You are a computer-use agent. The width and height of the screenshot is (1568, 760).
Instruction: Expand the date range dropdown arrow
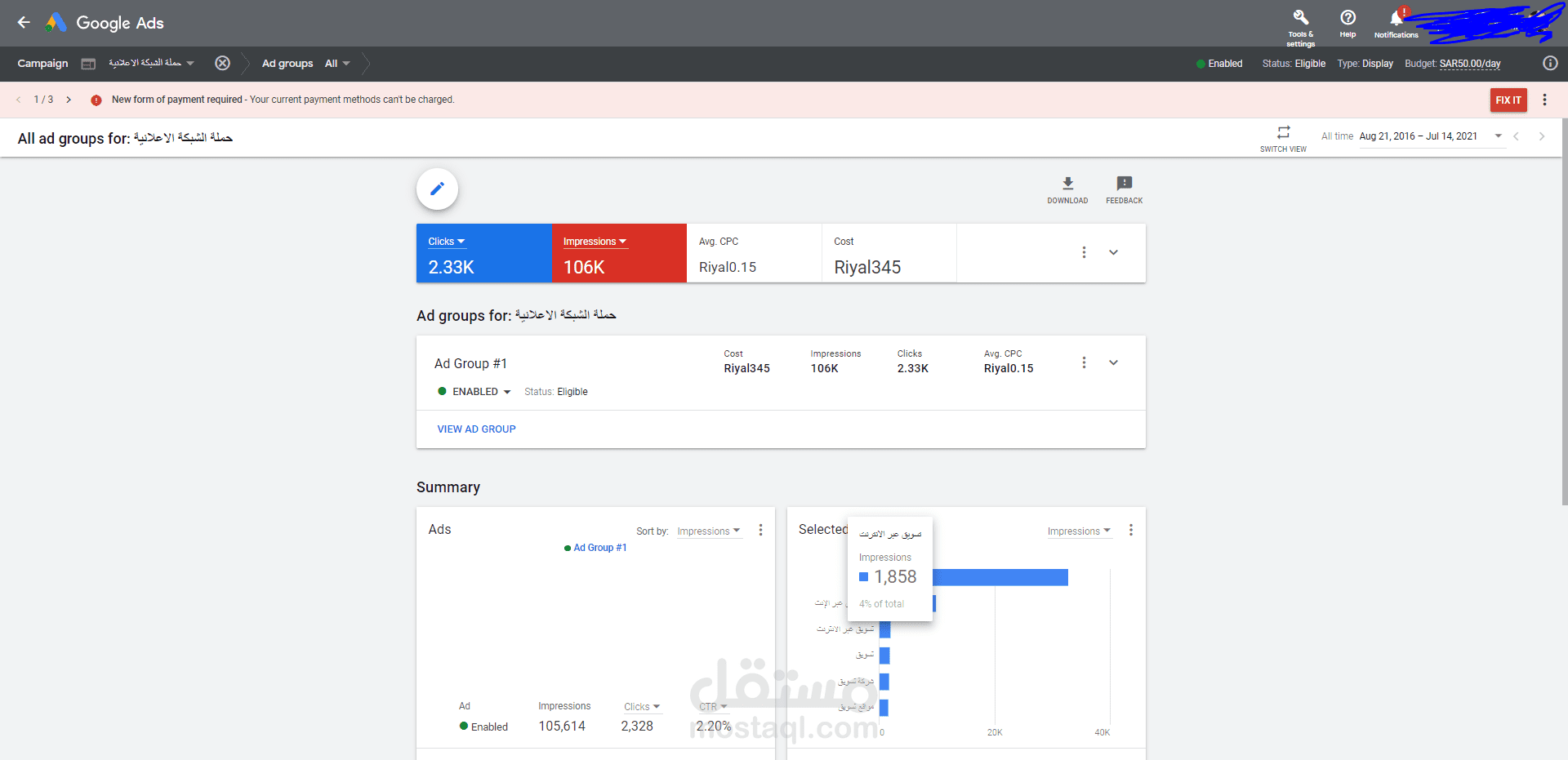point(1498,136)
